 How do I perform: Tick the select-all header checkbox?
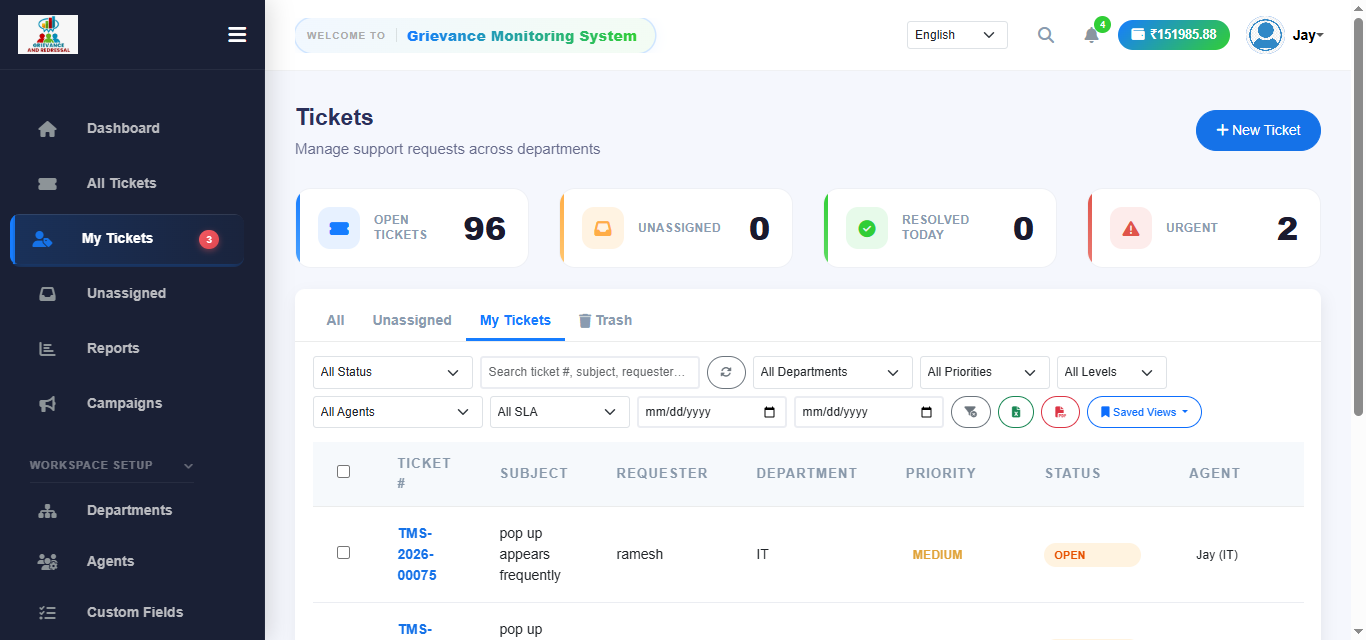[x=343, y=472]
